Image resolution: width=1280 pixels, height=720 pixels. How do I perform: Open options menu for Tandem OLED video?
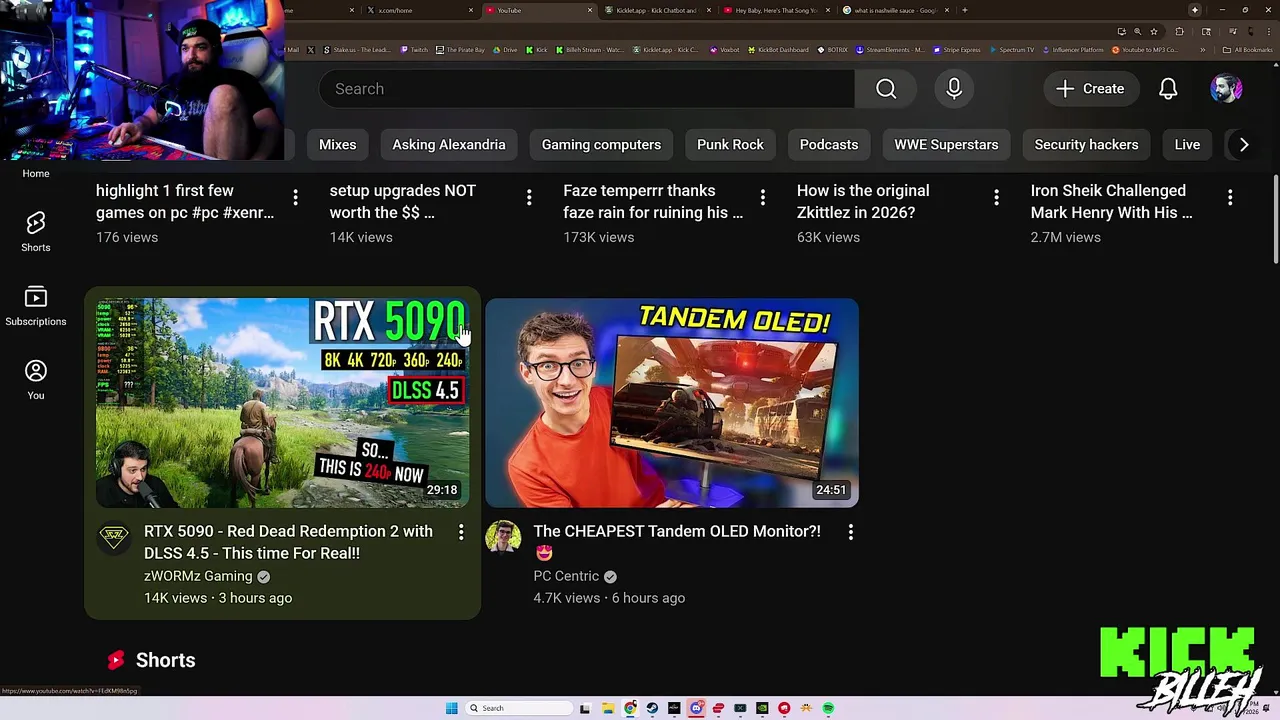[851, 533]
